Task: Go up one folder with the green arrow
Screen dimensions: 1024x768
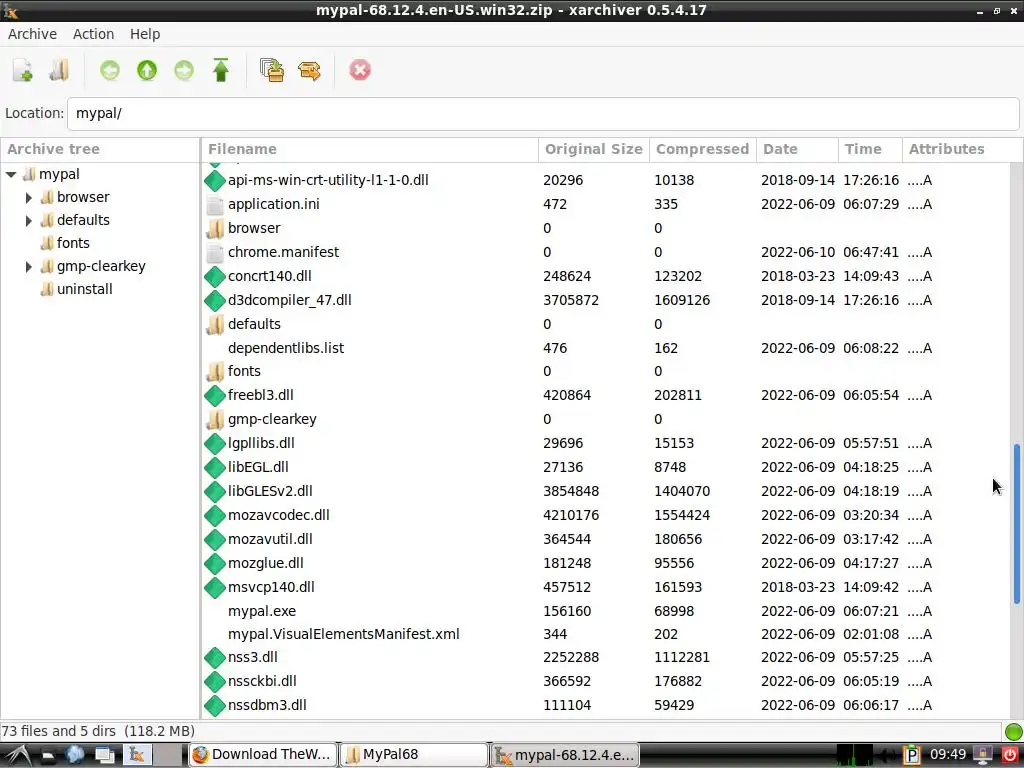Action: click(147, 70)
